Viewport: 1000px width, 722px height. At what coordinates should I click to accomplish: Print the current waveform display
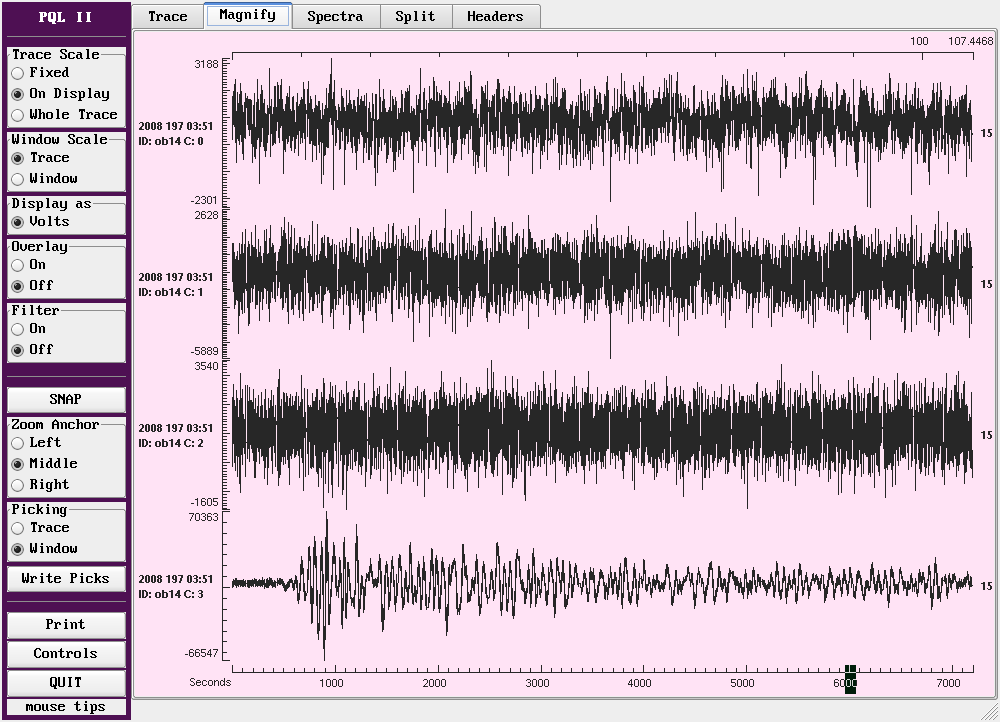[66, 625]
